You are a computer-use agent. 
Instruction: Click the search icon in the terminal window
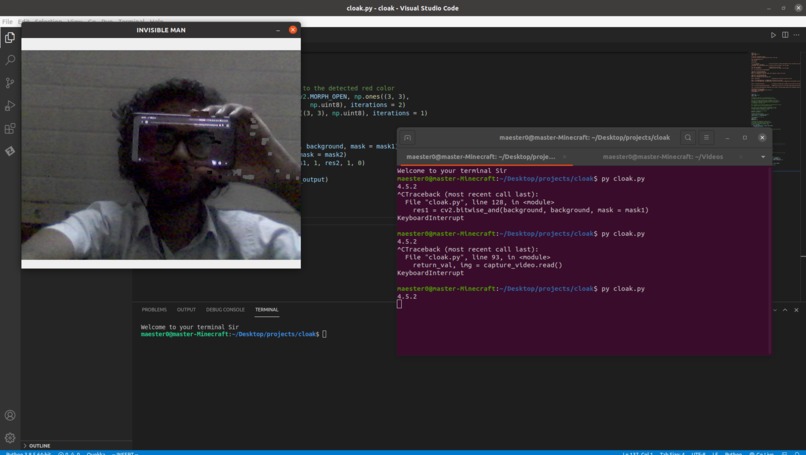pos(688,138)
